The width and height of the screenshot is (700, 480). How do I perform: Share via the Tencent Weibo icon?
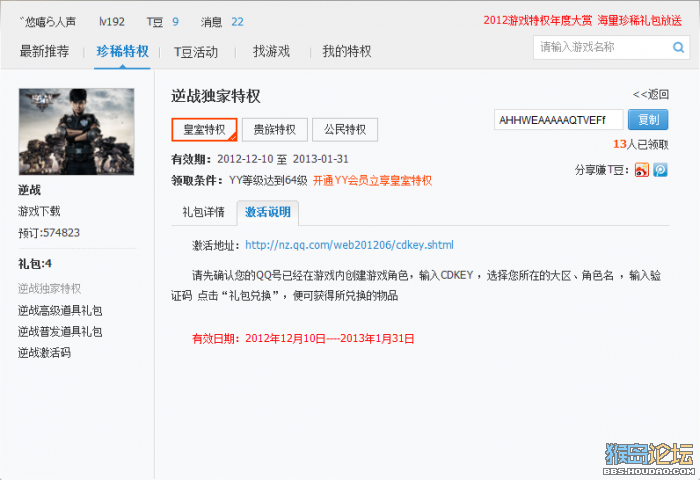pyautogui.click(x=660, y=170)
